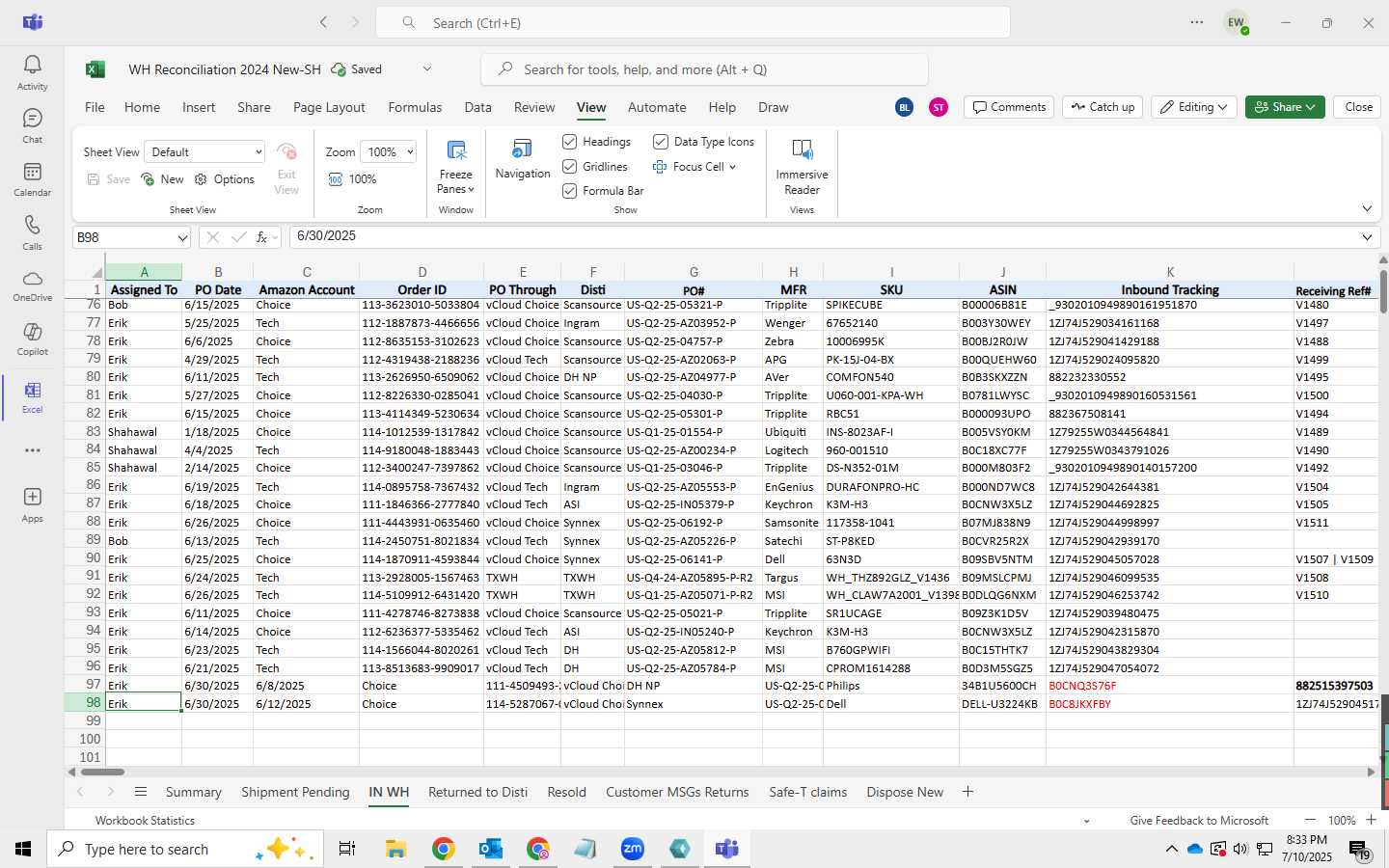Show more apps with the ellipsis icon

32,450
